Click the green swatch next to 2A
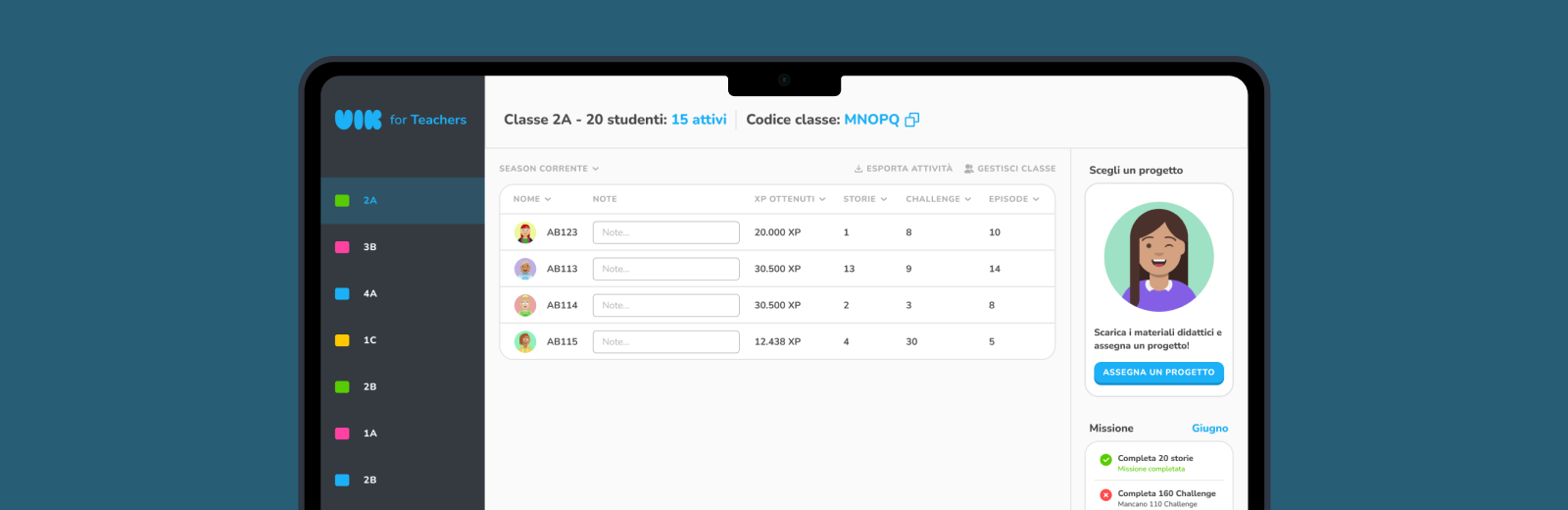This screenshot has width=1568, height=510. [x=342, y=200]
